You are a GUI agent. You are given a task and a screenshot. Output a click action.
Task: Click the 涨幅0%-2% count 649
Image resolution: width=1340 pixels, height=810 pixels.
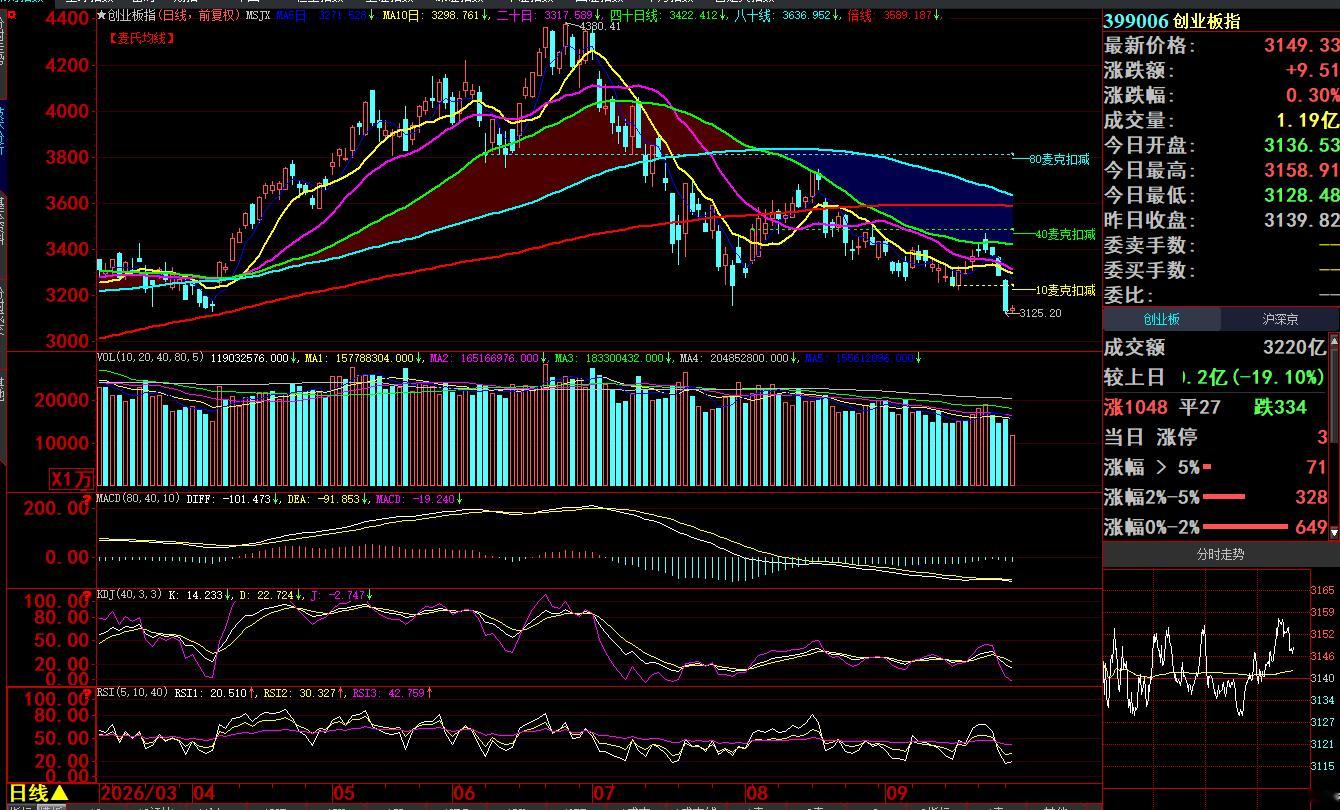pos(1311,527)
